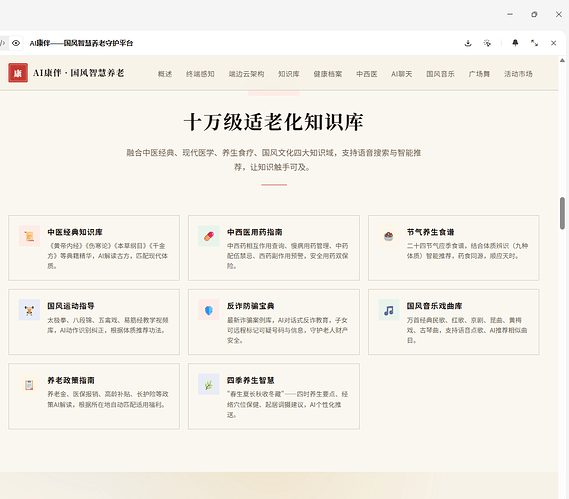Navigate to 健康档案
569x499 pixels.
[x=328, y=74]
